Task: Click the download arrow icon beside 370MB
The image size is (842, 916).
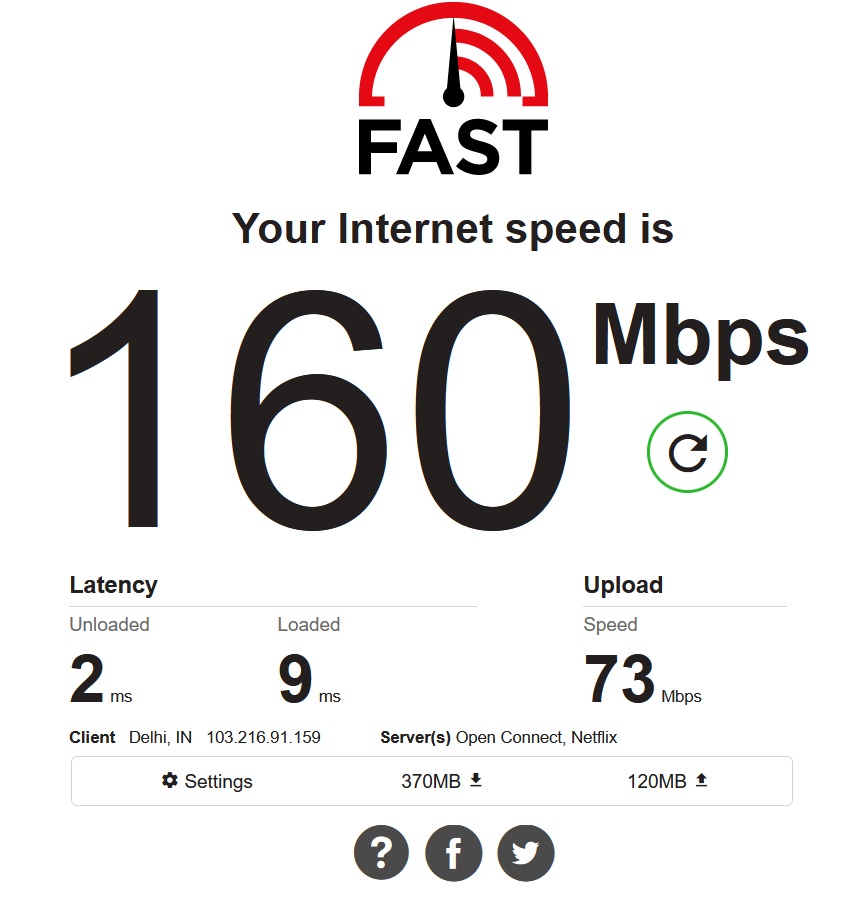Action: point(476,780)
